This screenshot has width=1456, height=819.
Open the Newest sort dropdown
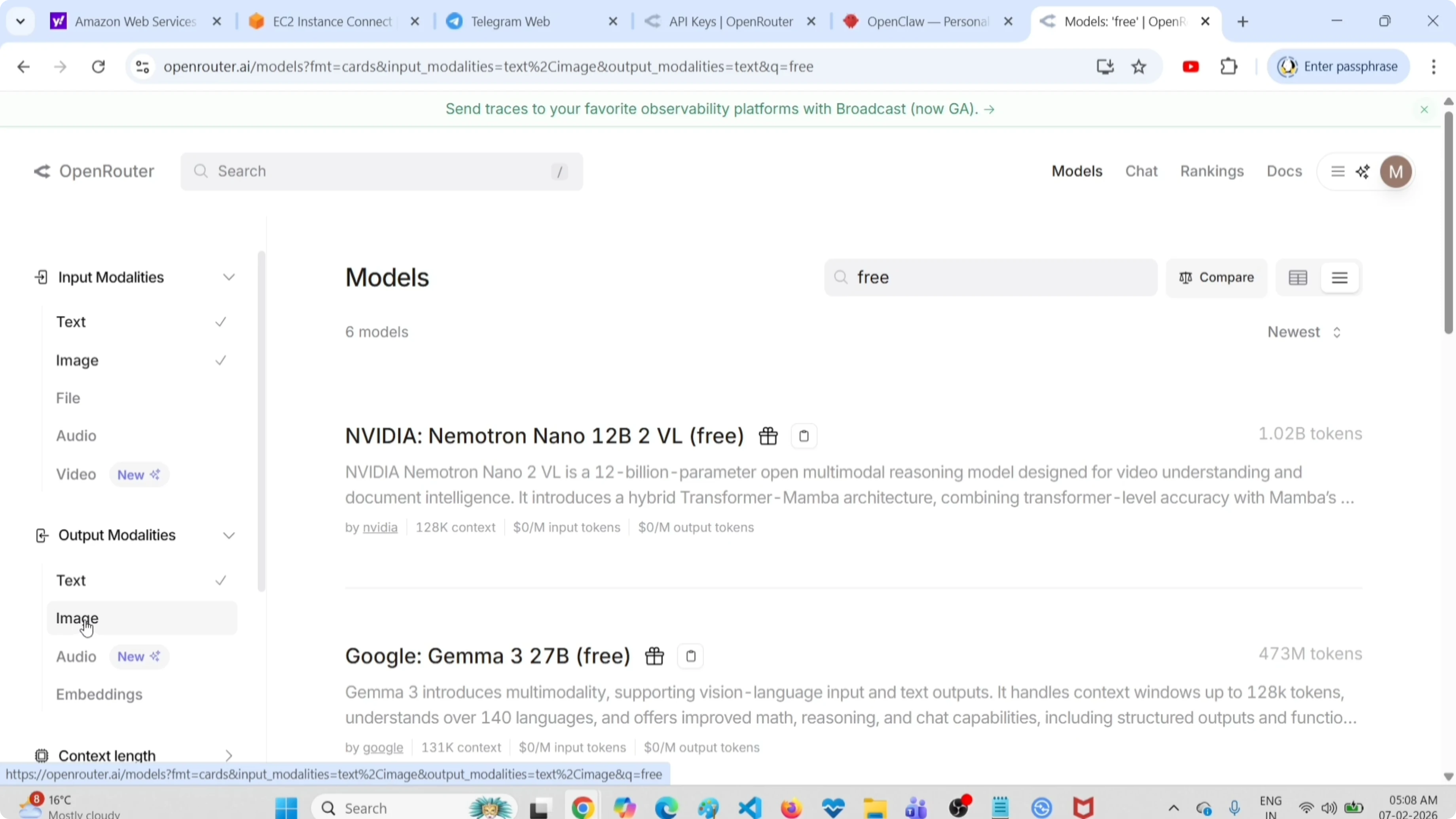pyautogui.click(x=1303, y=332)
